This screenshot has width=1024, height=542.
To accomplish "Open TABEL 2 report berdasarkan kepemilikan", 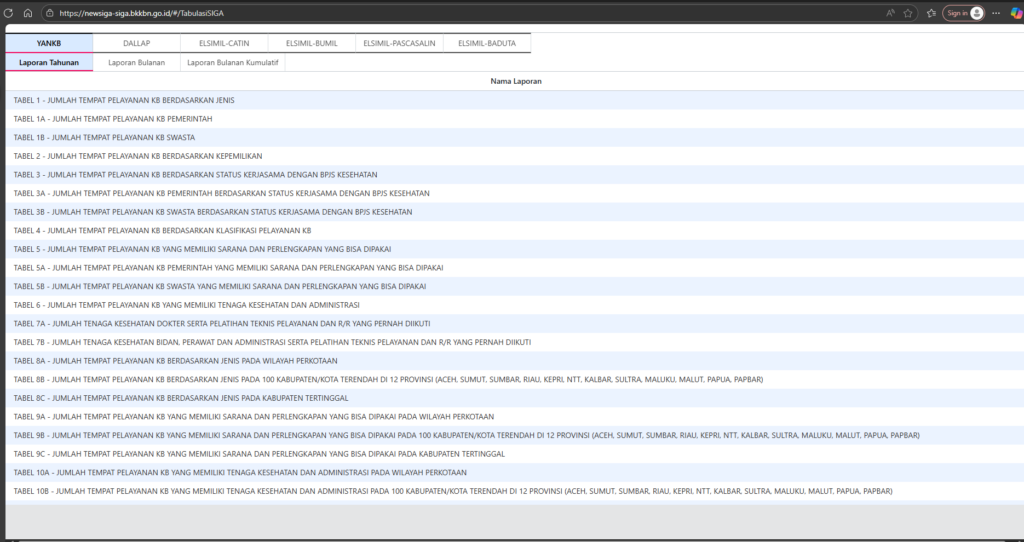I will tap(137, 156).
